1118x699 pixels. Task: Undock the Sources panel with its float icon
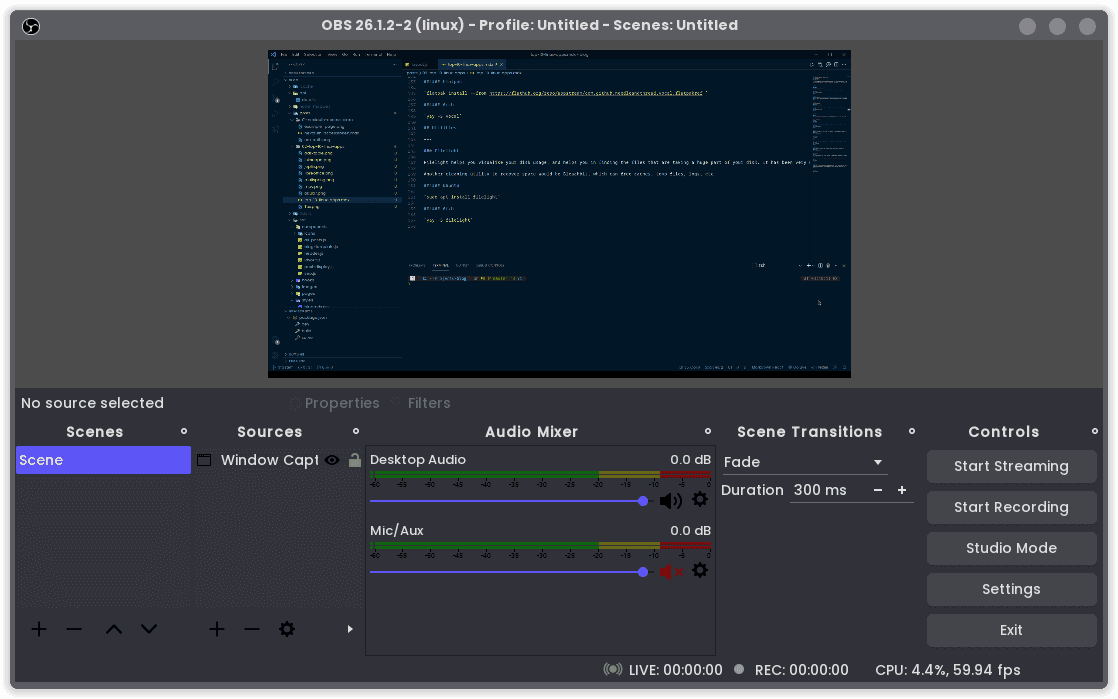(x=356, y=432)
